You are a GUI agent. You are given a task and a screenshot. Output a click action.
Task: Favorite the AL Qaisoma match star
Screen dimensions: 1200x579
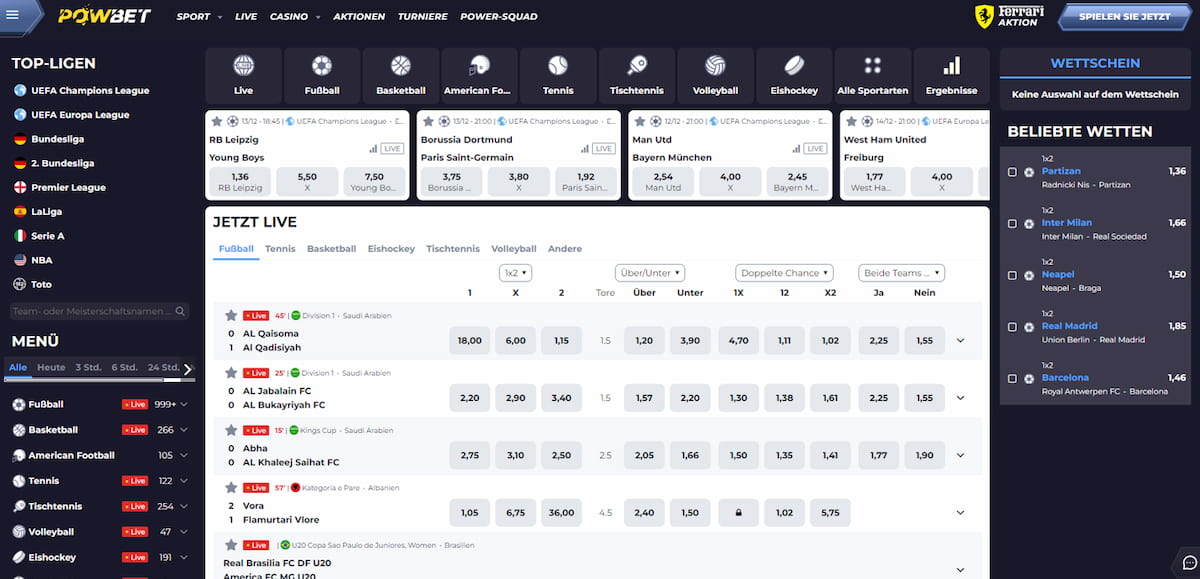click(231, 315)
